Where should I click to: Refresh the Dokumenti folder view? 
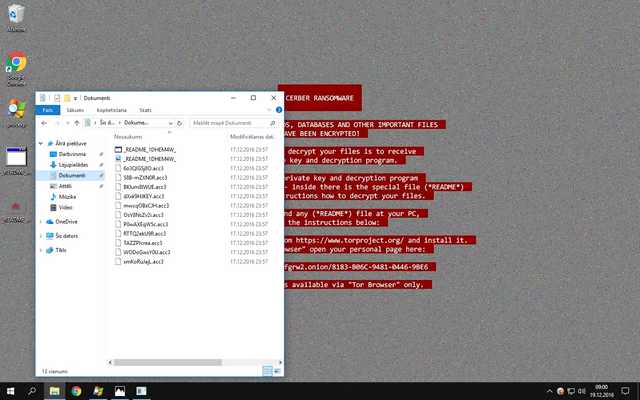[x=180, y=123]
